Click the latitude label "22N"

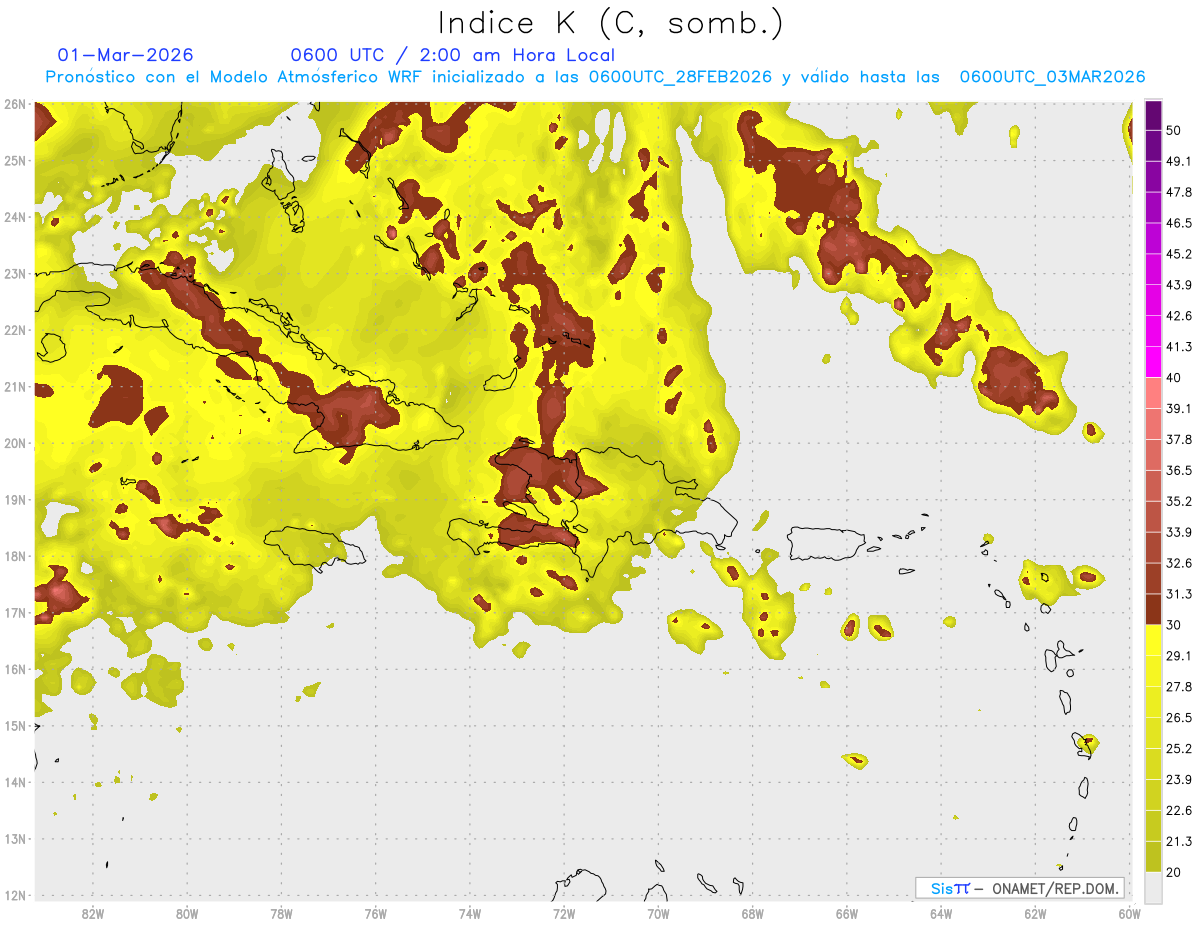[x=15, y=330]
